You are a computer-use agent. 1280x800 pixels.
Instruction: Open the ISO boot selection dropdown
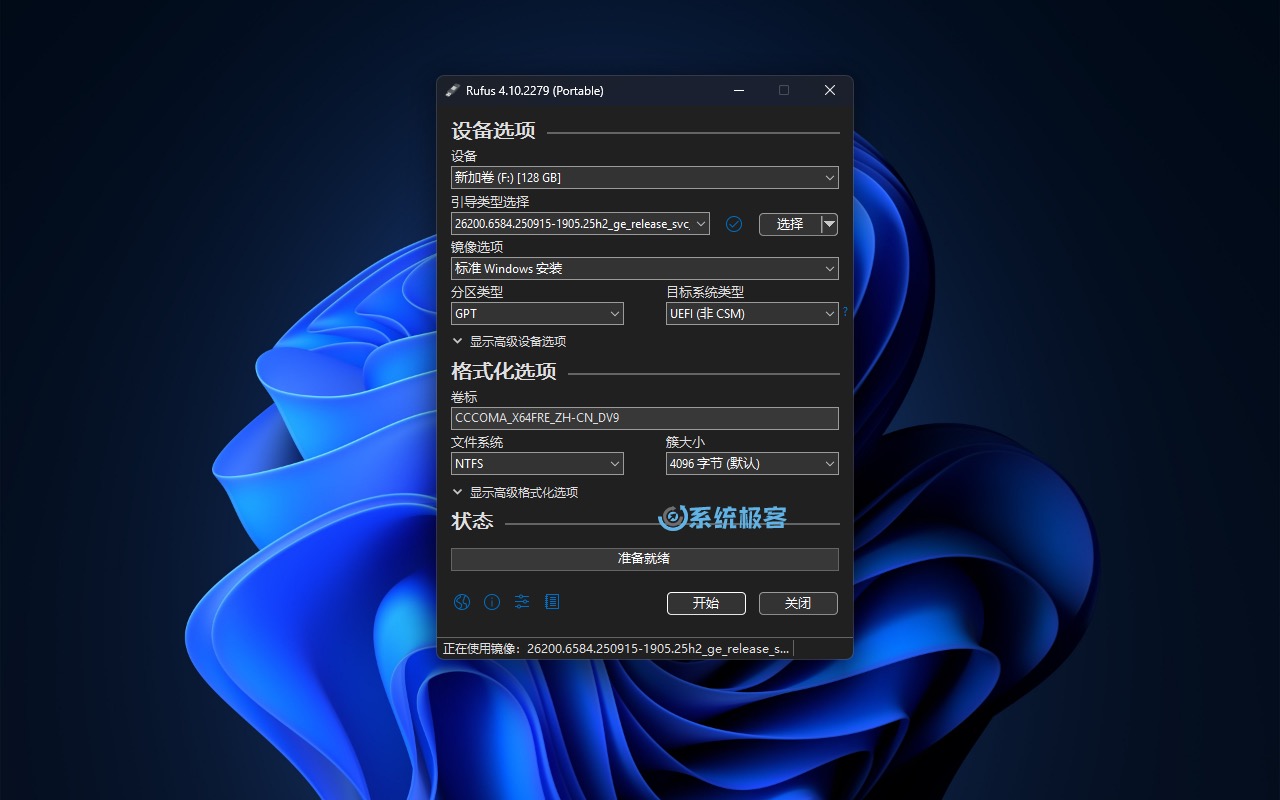click(x=580, y=224)
